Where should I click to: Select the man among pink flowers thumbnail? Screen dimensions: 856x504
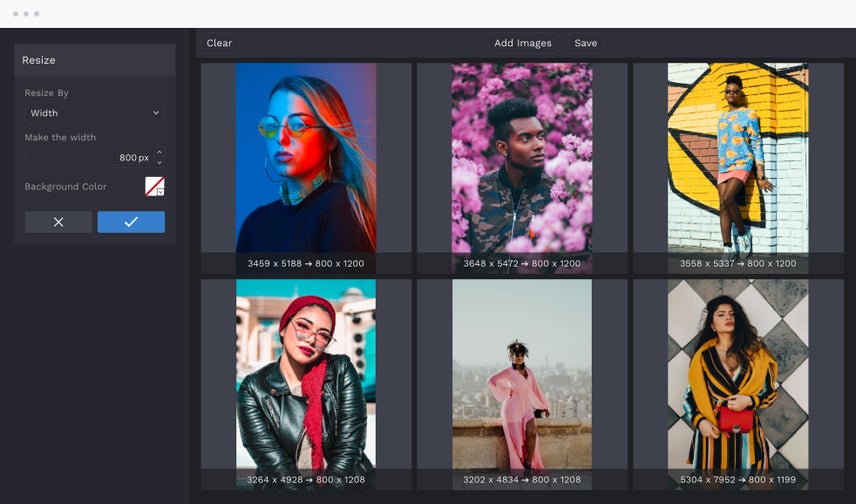pyautogui.click(x=521, y=157)
